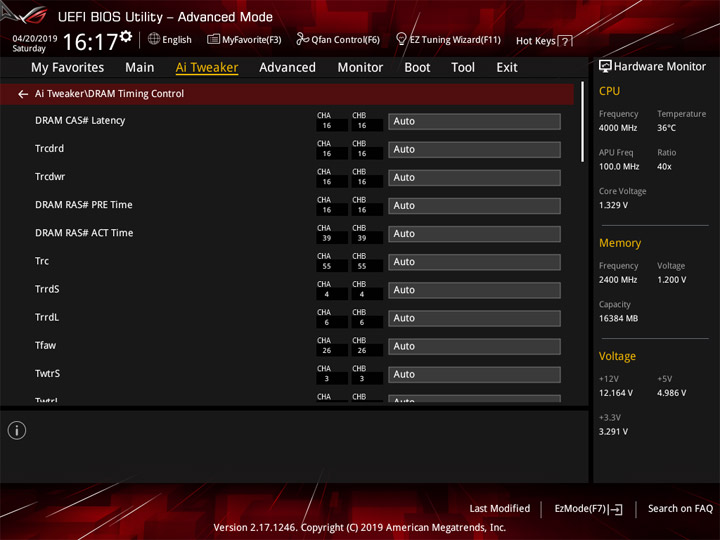Open the Advanced tab

pos(287,68)
